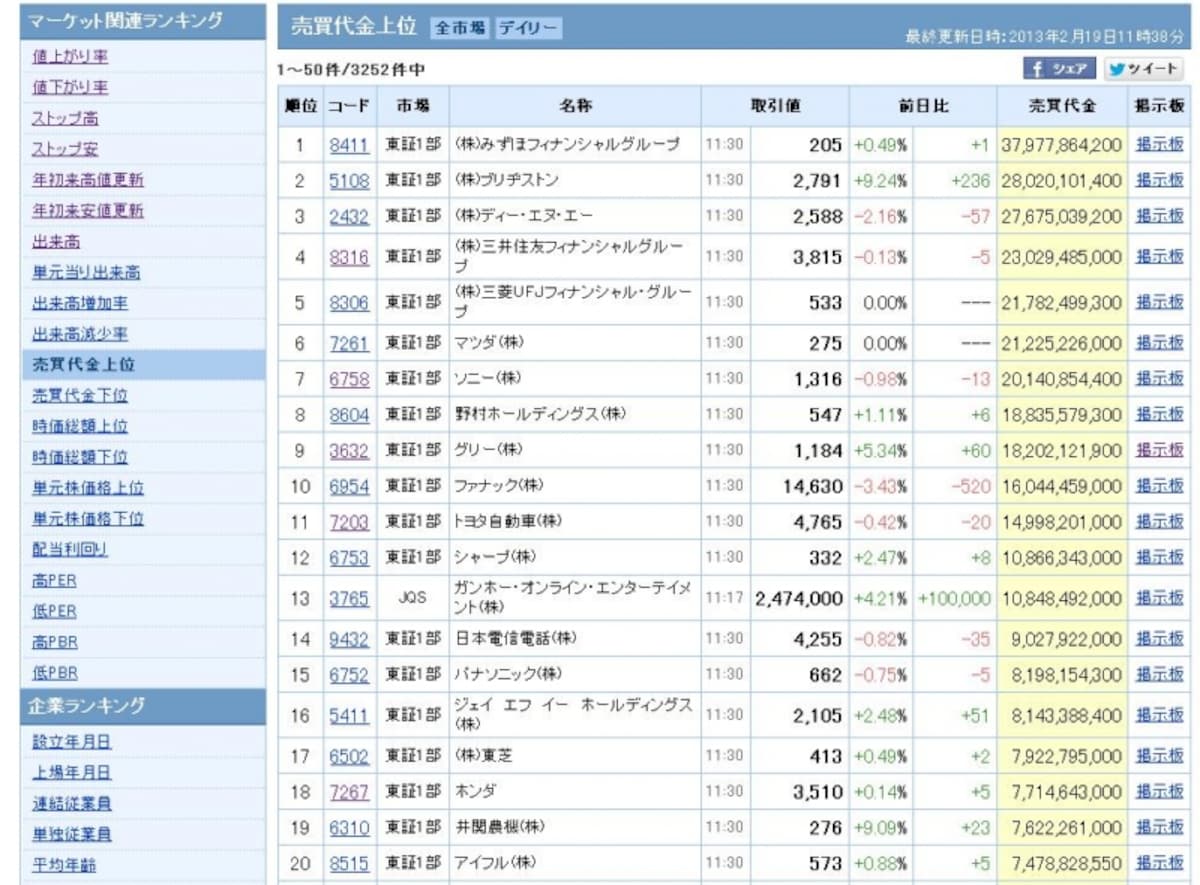Open 売買代金下位 ranking
Viewport: 1200px width, 885px height.
(80, 395)
